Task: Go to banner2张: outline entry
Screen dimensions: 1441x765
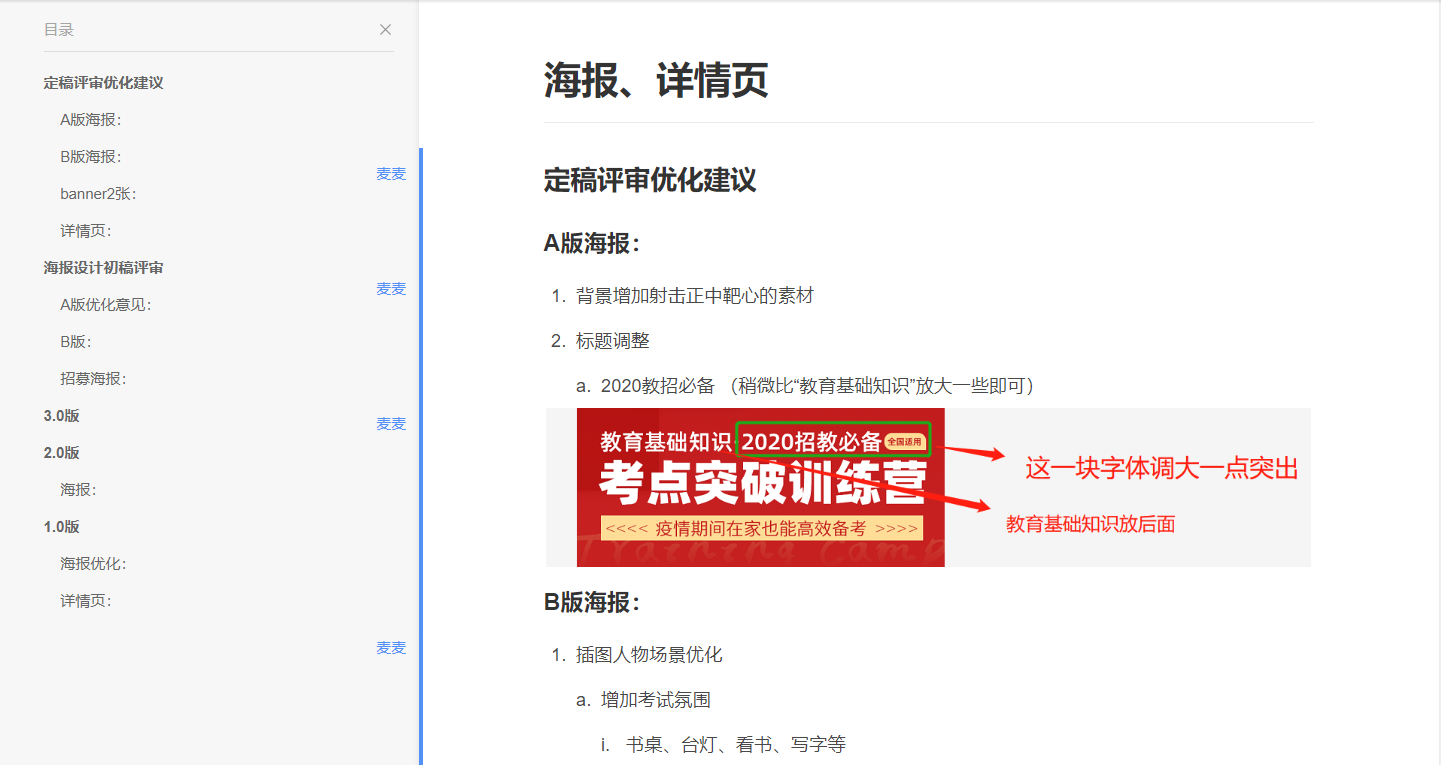Action: pos(98,194)
